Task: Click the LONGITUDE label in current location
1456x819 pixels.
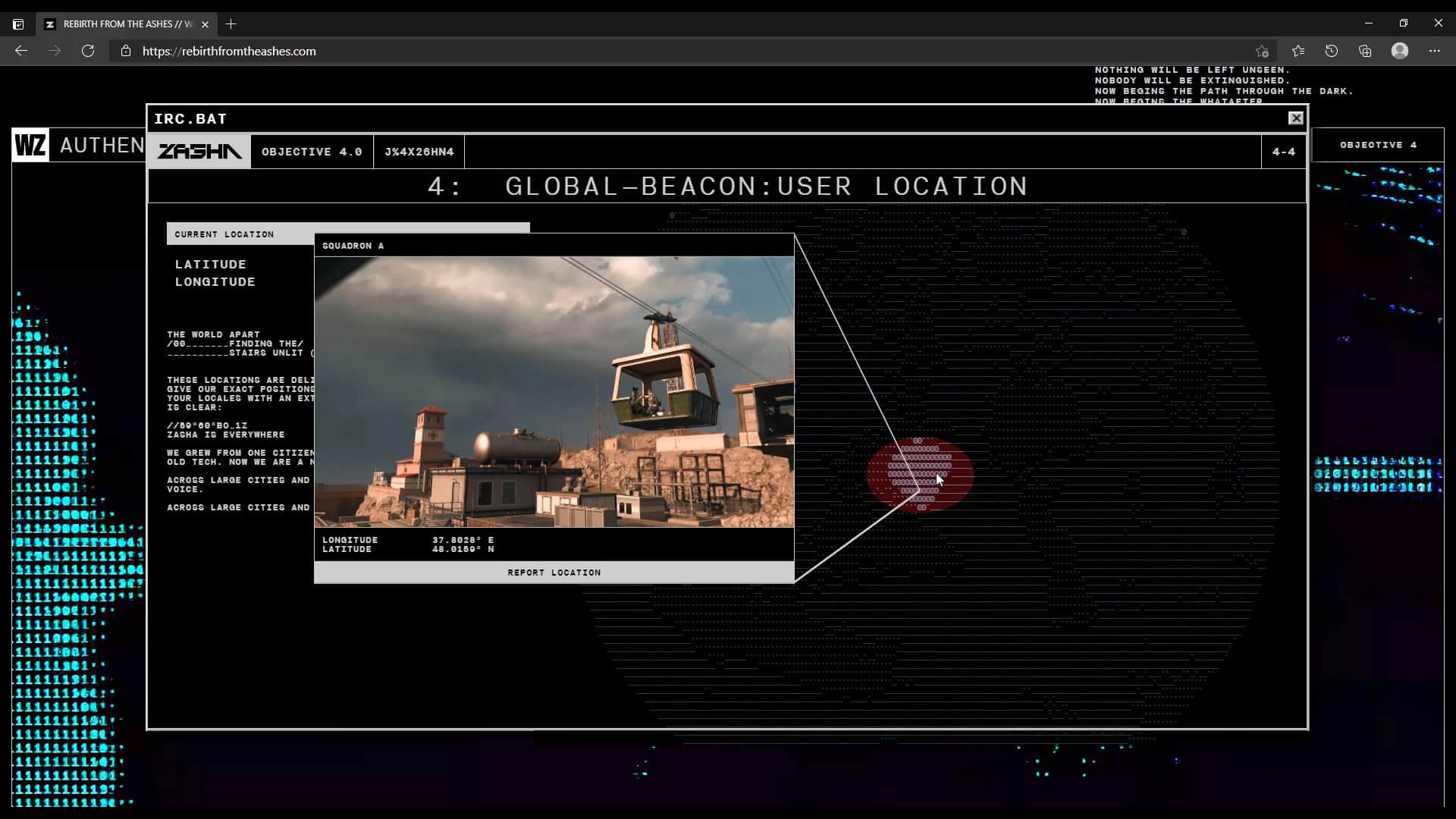Action: [215, 282]
